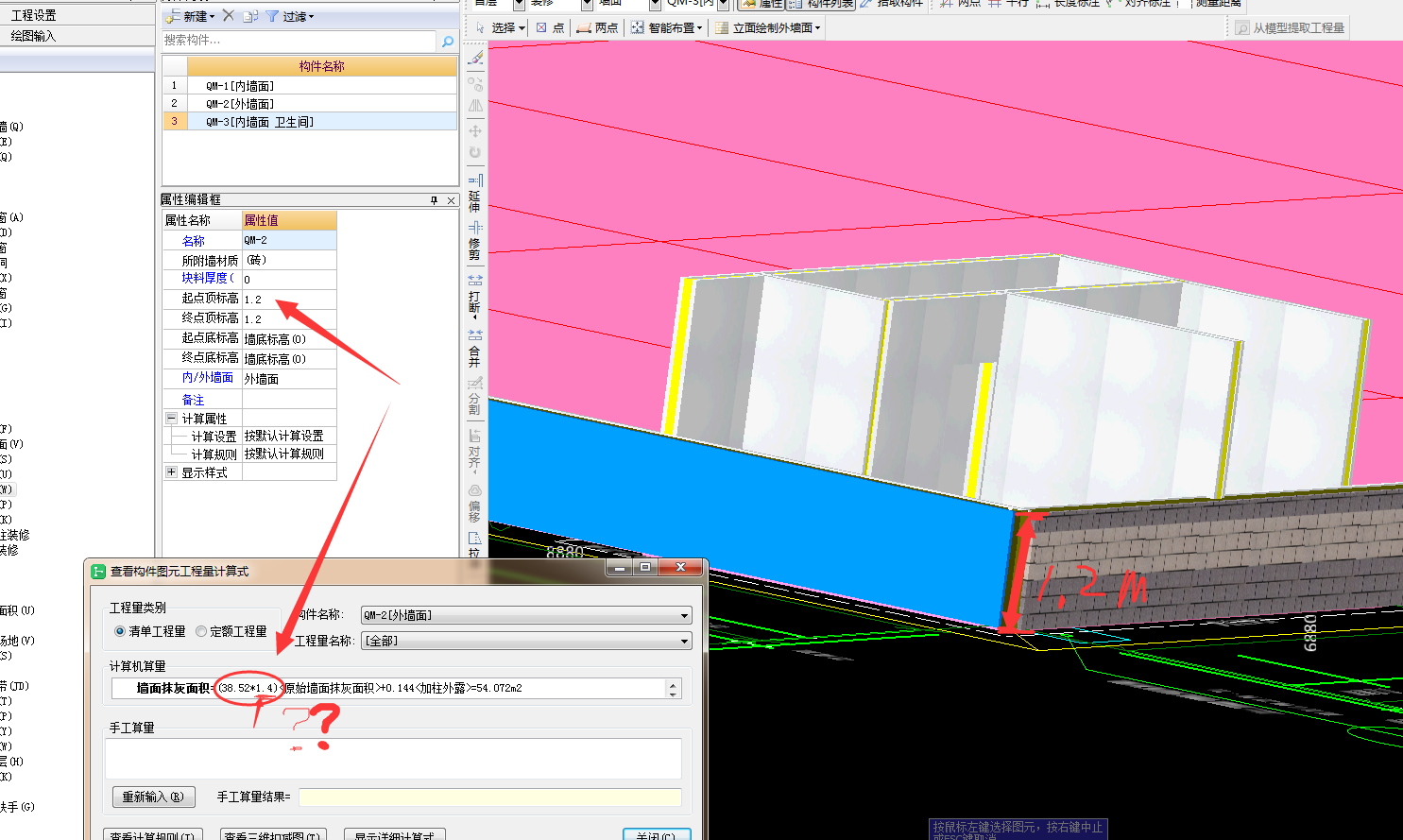Open the 工程量名称 [全部] combo box

(526, 641)
